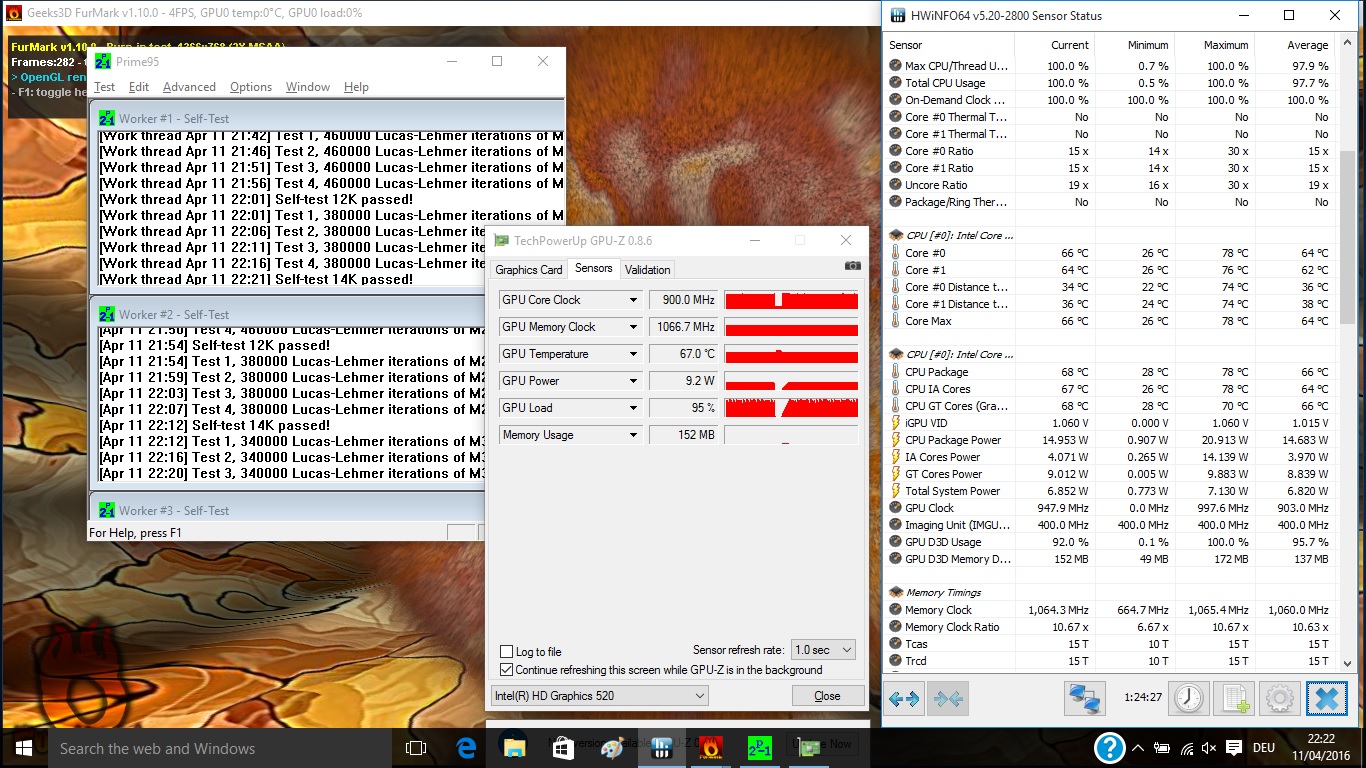
Task: Open Task View on the taskbar
Action: coord(416,748)
